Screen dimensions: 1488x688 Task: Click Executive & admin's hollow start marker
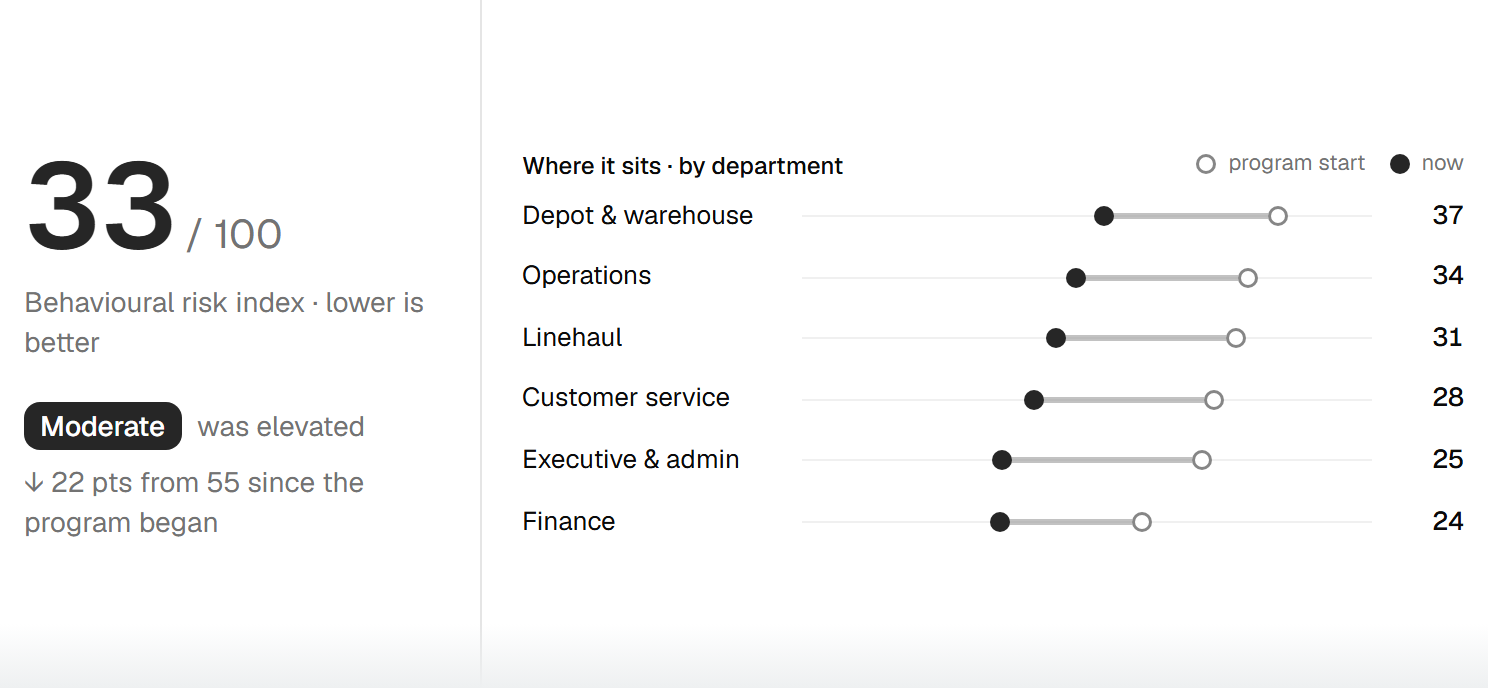tap(1202, 460)
